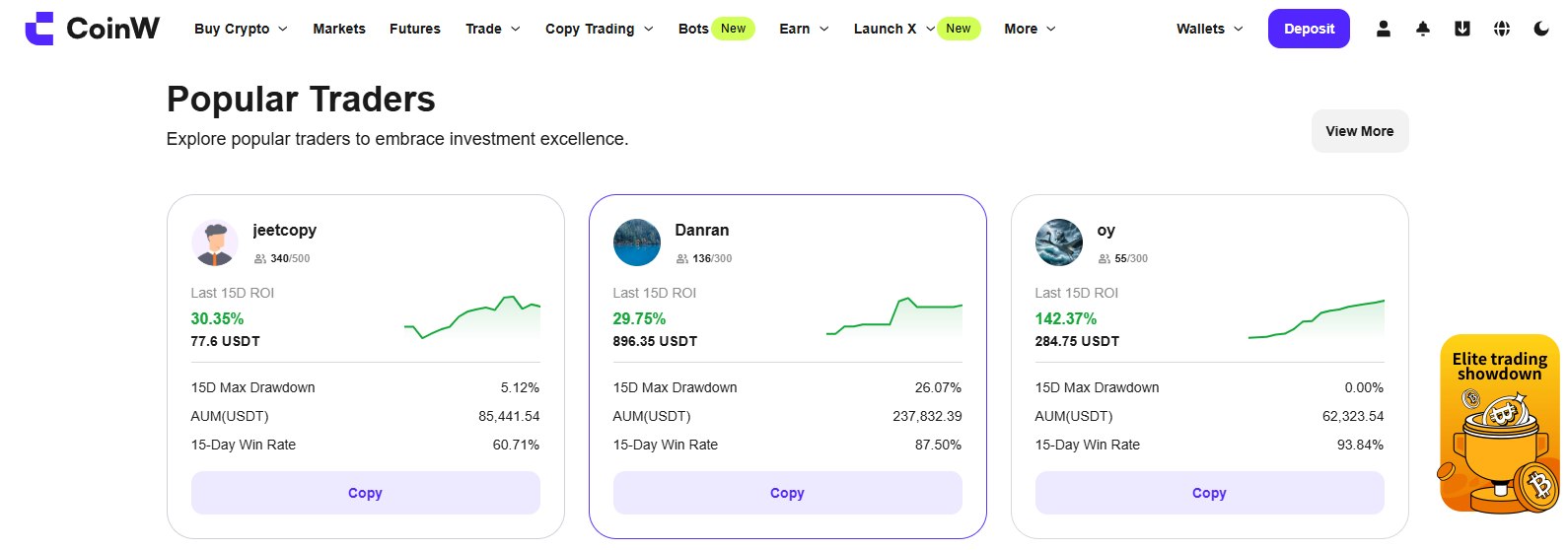This screenshot has height=550, width=1568.
Task: Click the Elite trading showdown trophy banner
Action: pos(1499,426)
